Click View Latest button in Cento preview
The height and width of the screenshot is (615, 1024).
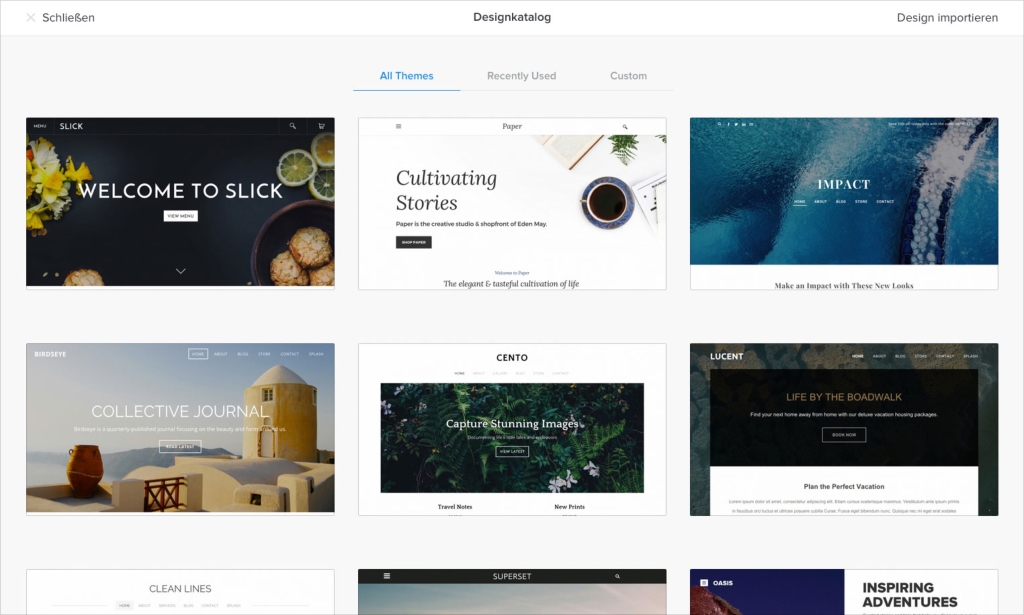(x=512, y=451)
